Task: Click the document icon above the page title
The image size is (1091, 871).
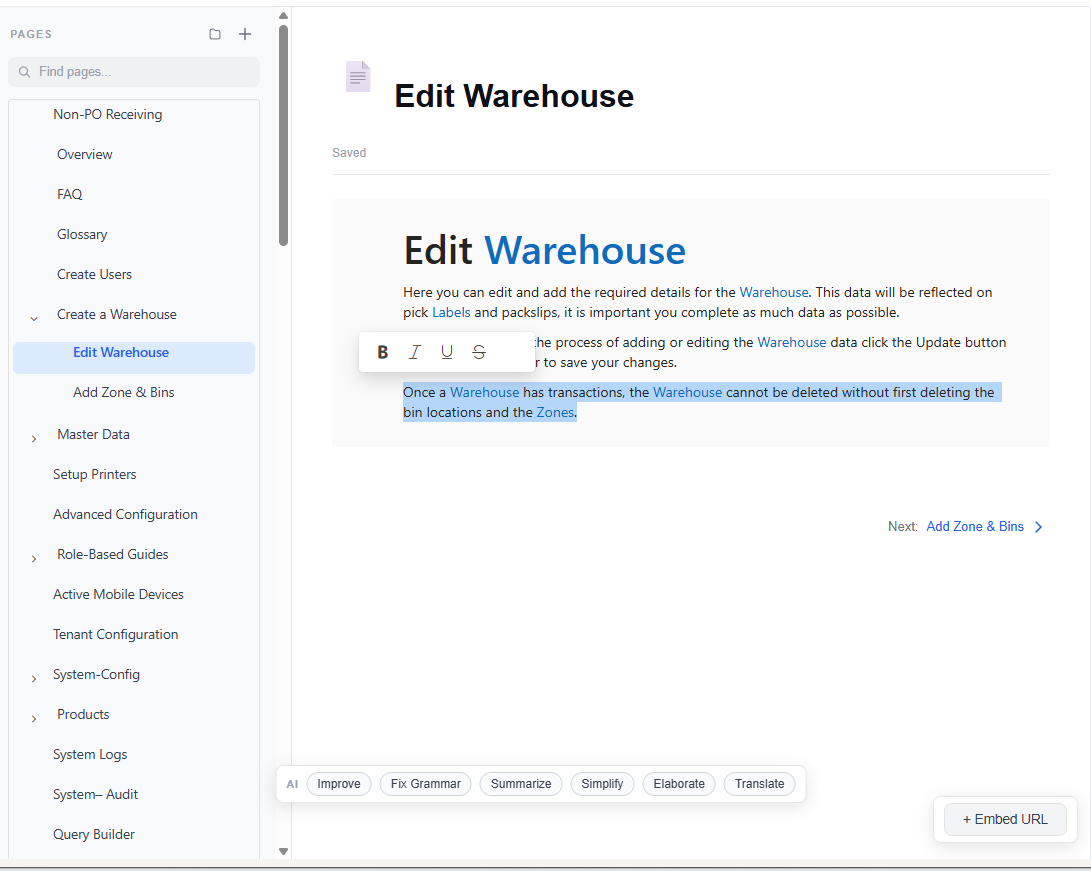Action: [357, 76]
